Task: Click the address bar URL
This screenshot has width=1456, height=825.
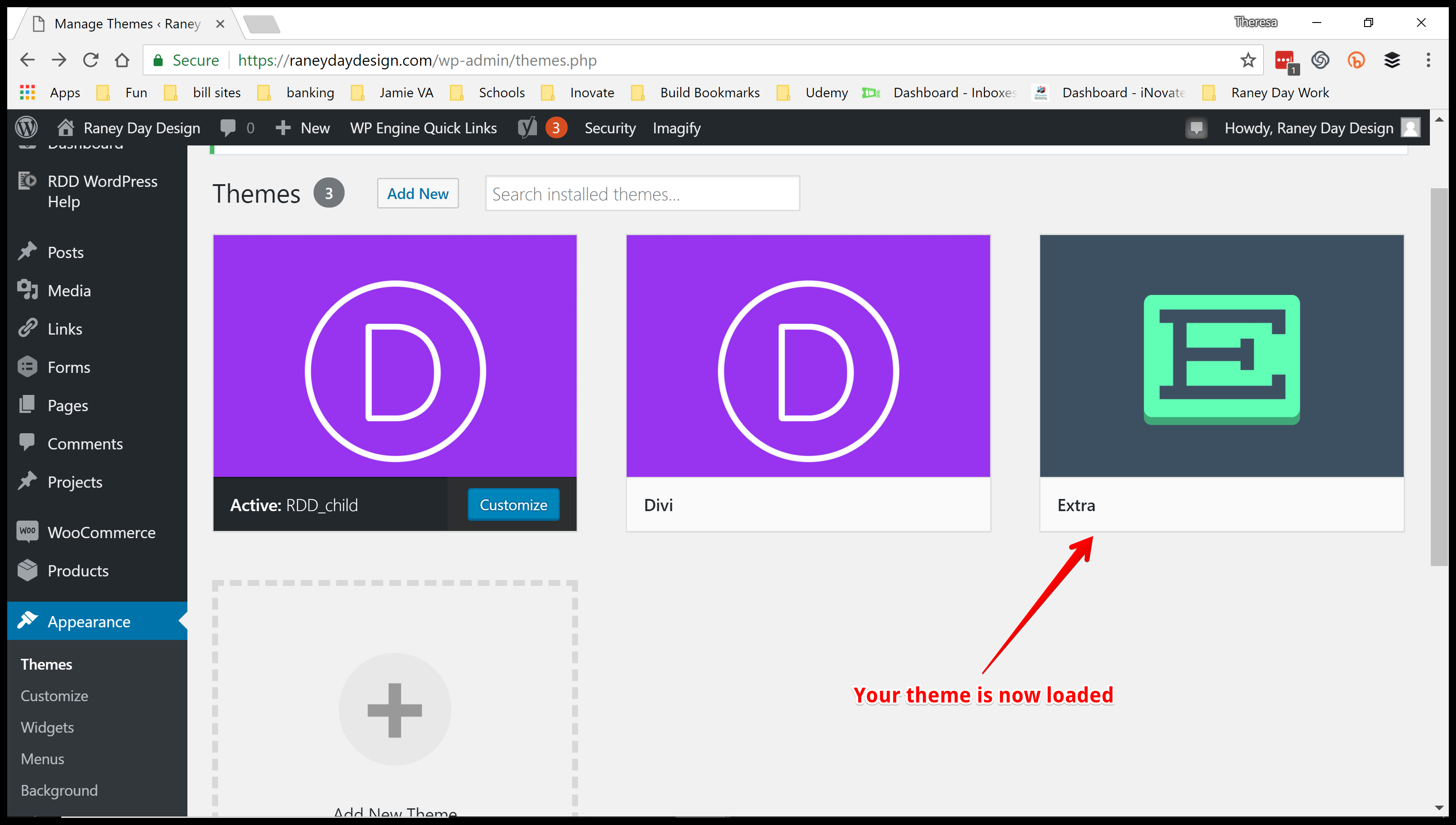Action: (417, 60)
